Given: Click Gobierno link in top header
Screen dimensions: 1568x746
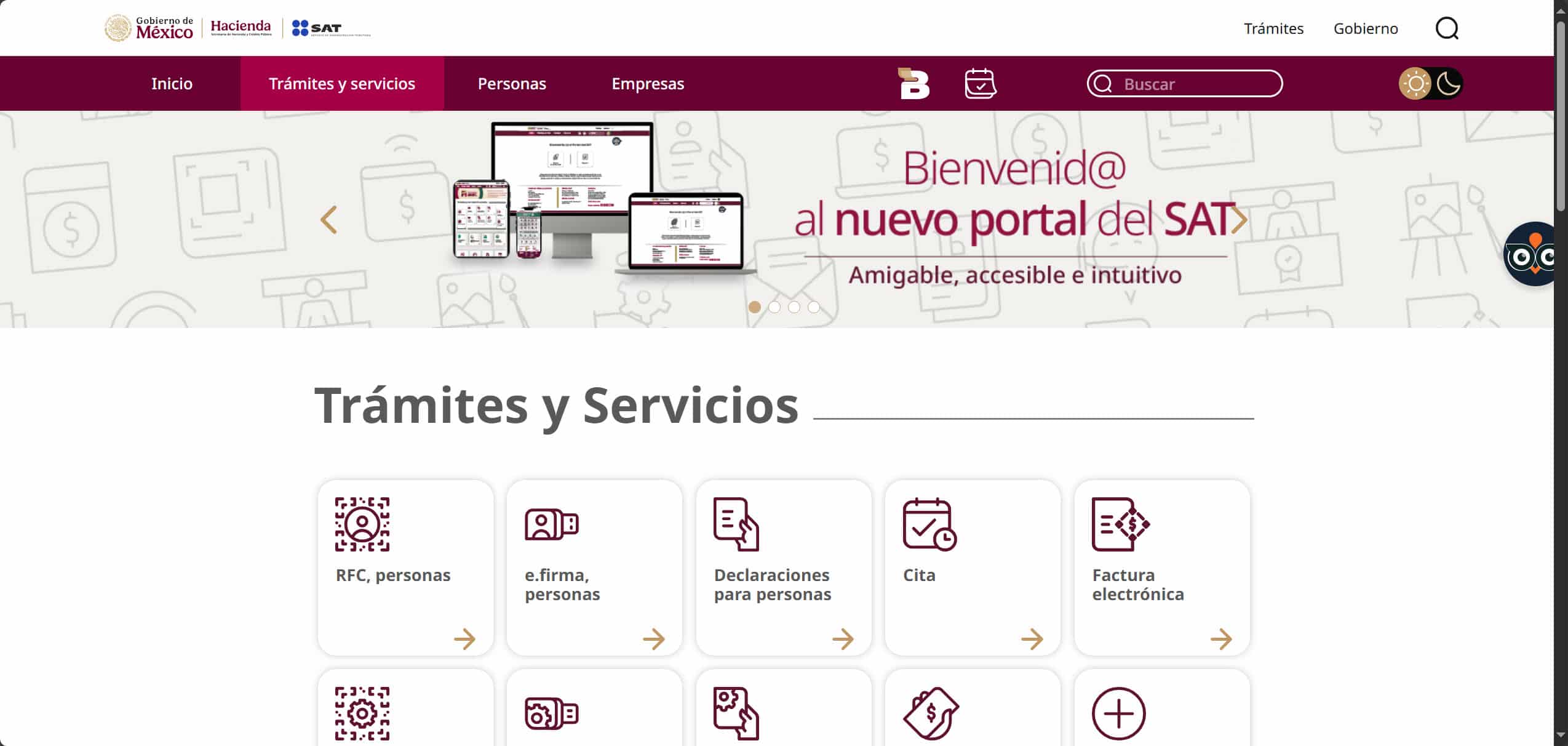Looking at the screenshot, I should pos(1366,28).
